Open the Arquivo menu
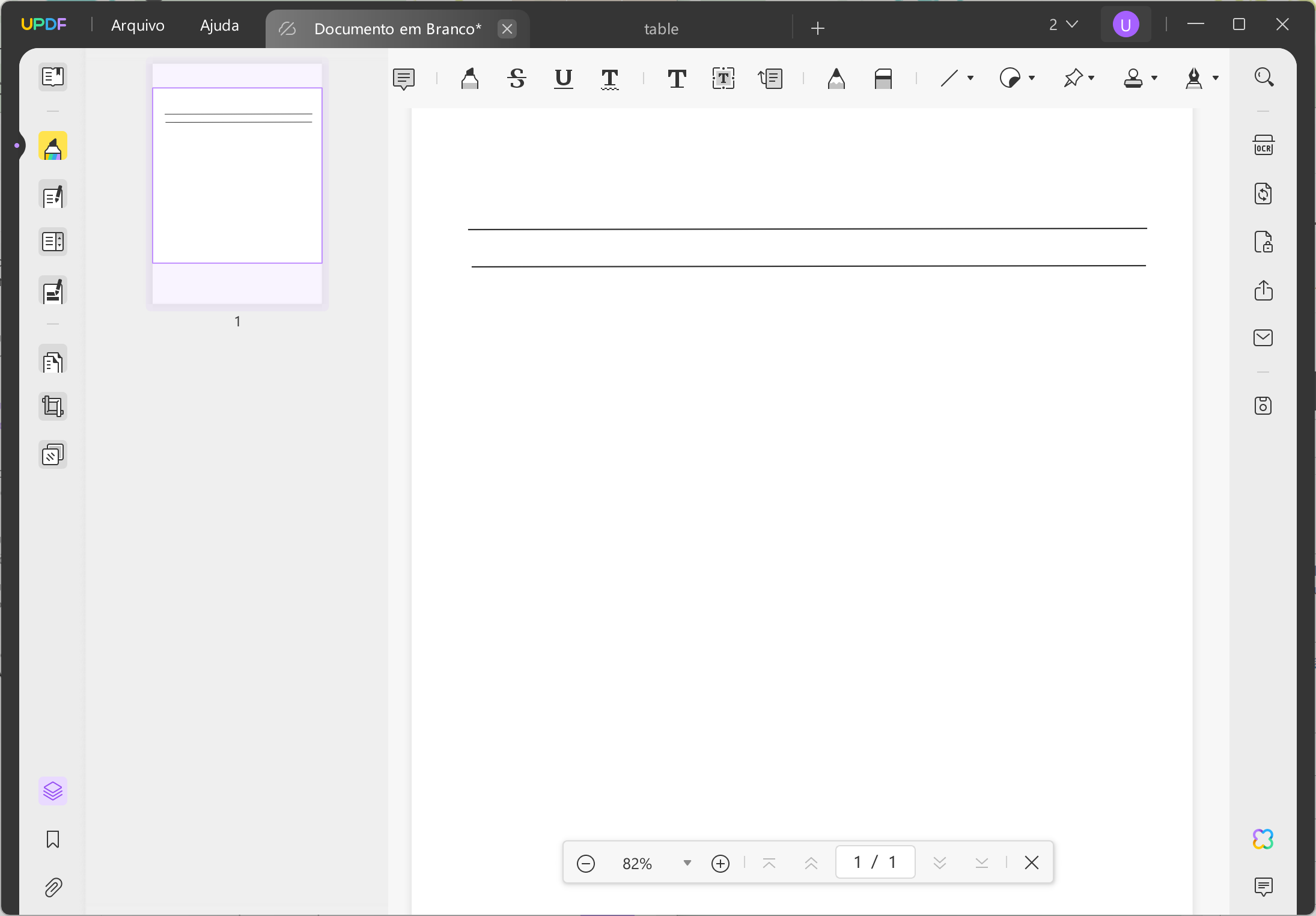This screenshot has height=916, width=1316. click(138, 25)
